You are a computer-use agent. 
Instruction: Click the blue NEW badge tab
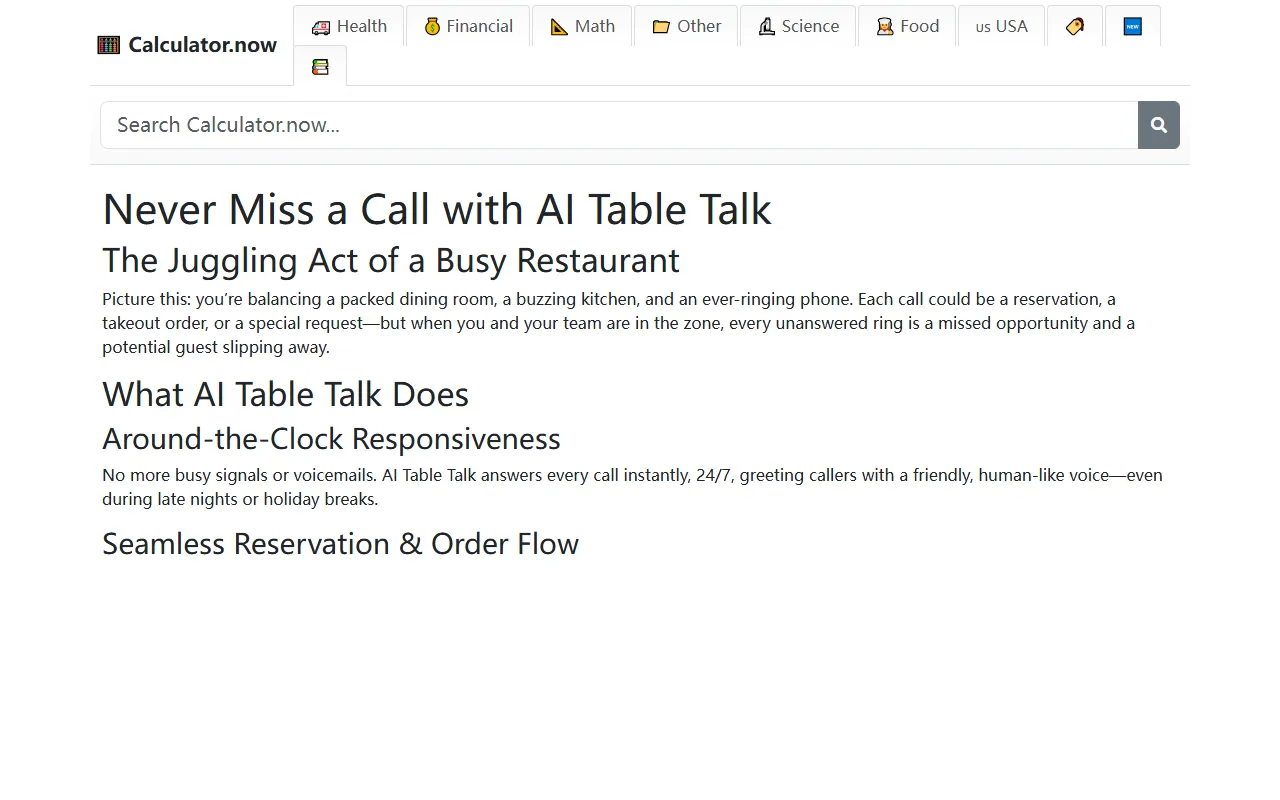[1132, 26]
